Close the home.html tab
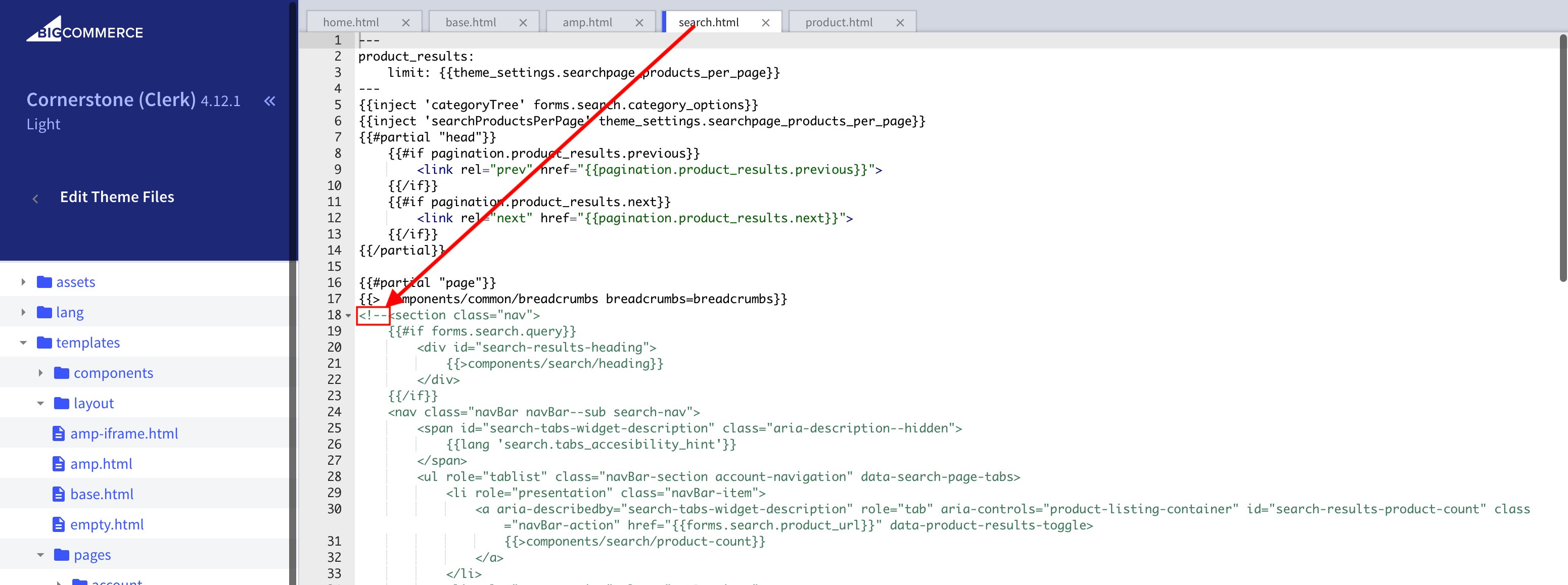The width and height of the screenshot is (1568, 585). (406, 23)
